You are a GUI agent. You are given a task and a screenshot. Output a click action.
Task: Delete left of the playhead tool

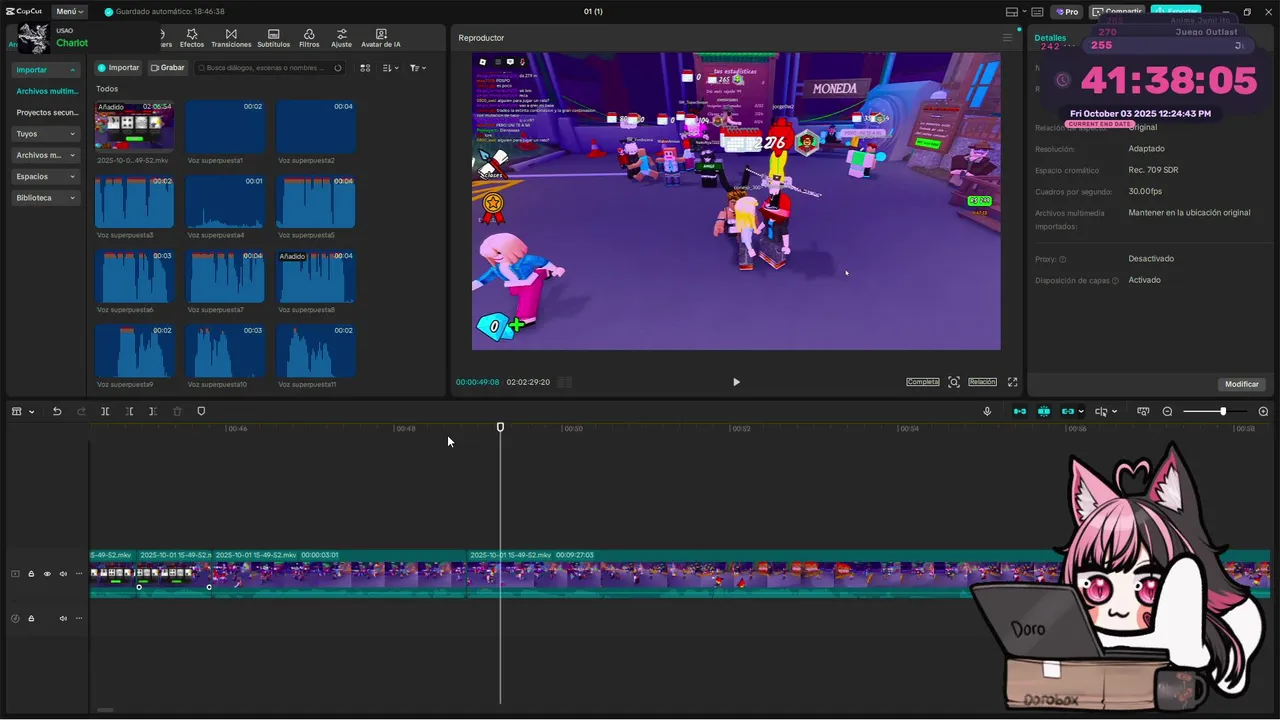[x=129, y=411]
